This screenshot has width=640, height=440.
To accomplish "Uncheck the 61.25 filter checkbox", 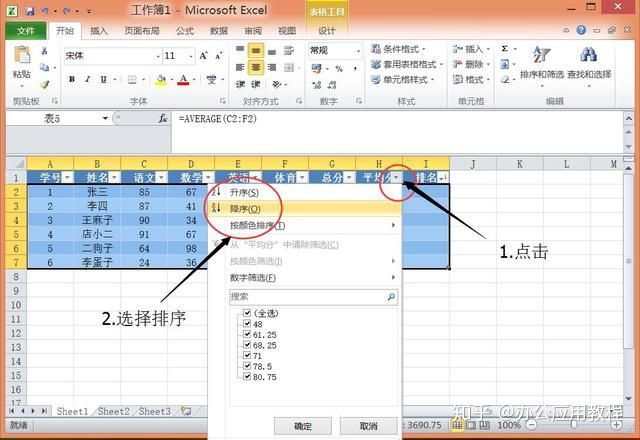I will 247,334.
